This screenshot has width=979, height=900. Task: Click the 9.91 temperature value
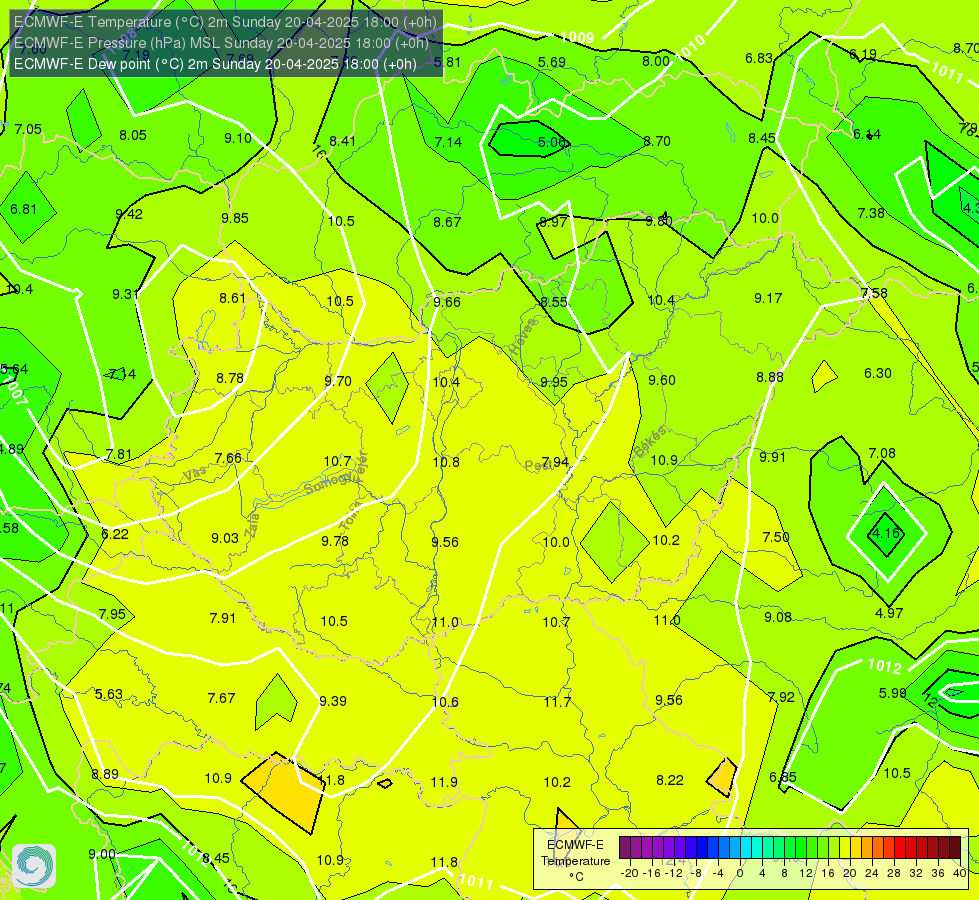pos(772,457)
